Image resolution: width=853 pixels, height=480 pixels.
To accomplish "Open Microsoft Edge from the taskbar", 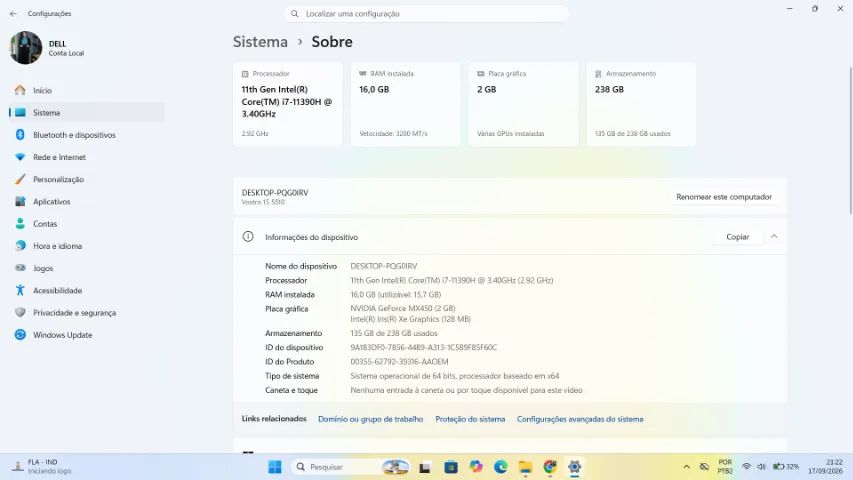I will click(500, 467).
